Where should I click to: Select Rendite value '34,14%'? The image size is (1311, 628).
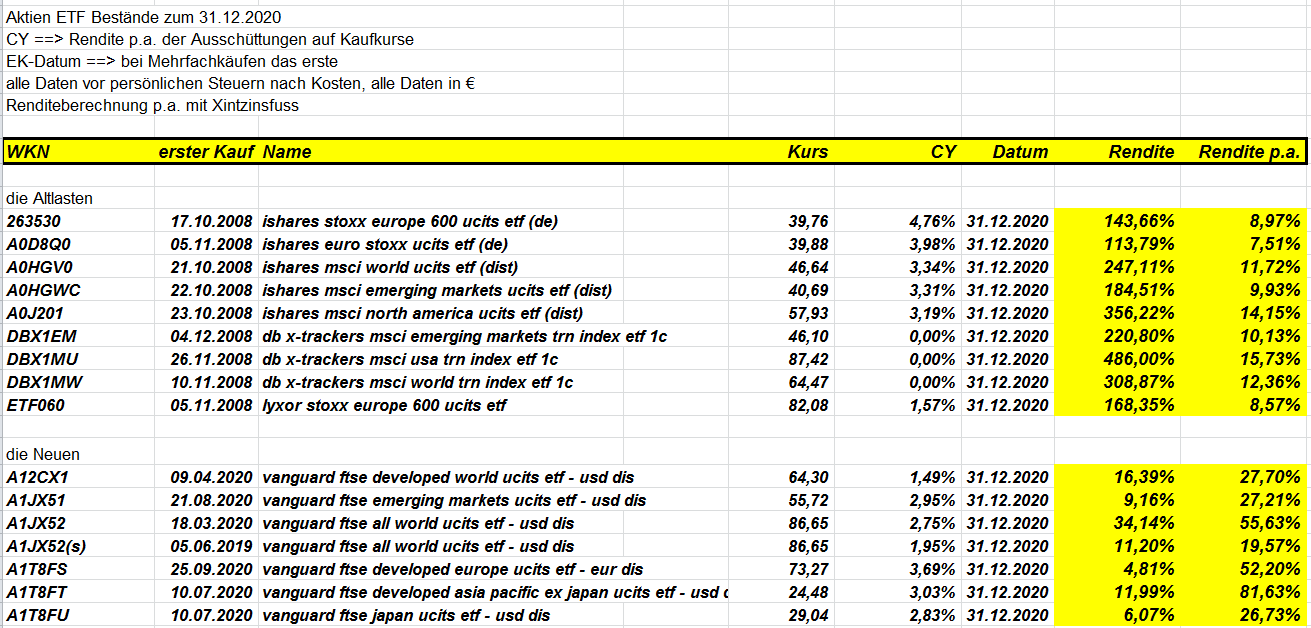(x=1144, y=524)
